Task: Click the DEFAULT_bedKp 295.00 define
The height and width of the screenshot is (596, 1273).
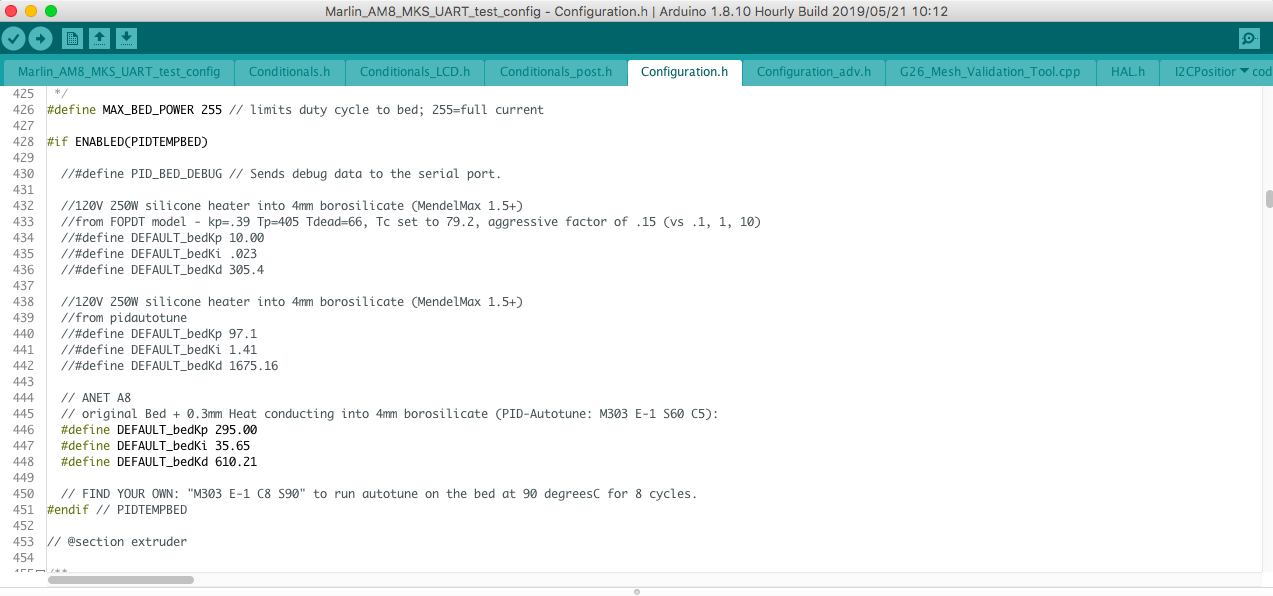Action: click(159, 430)
